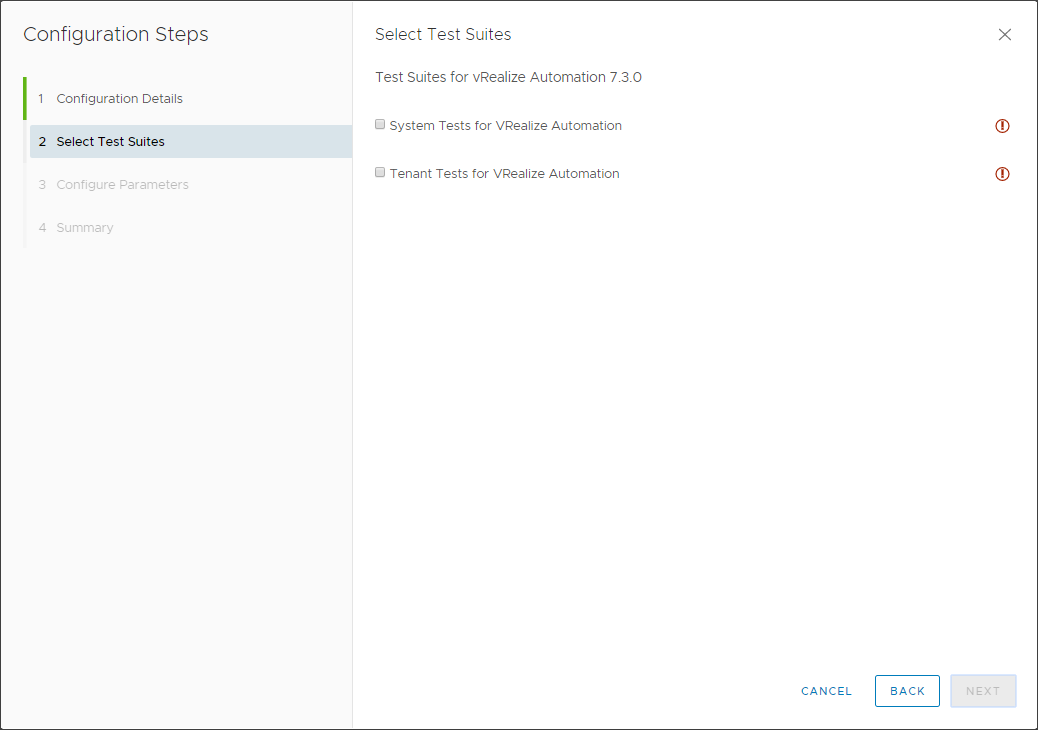Go to step 1 Configuration Details
1038x730 pixels.
[119, 99]
